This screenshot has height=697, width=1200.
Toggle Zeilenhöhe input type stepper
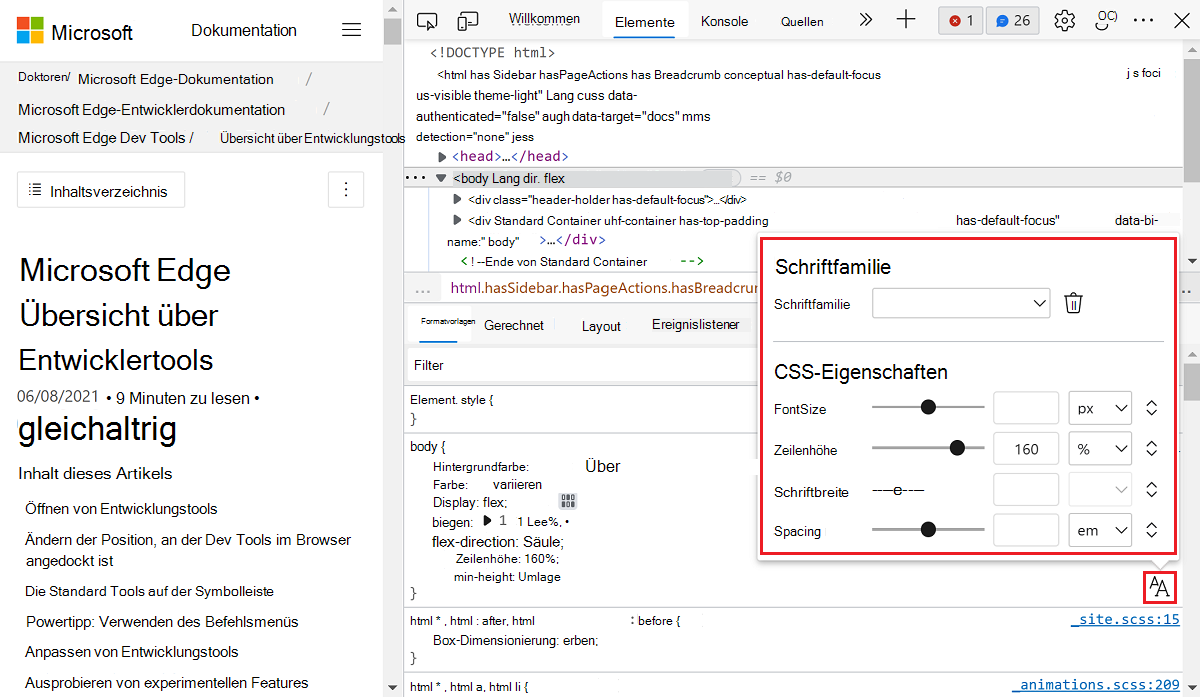click(x=1152, y=449)
